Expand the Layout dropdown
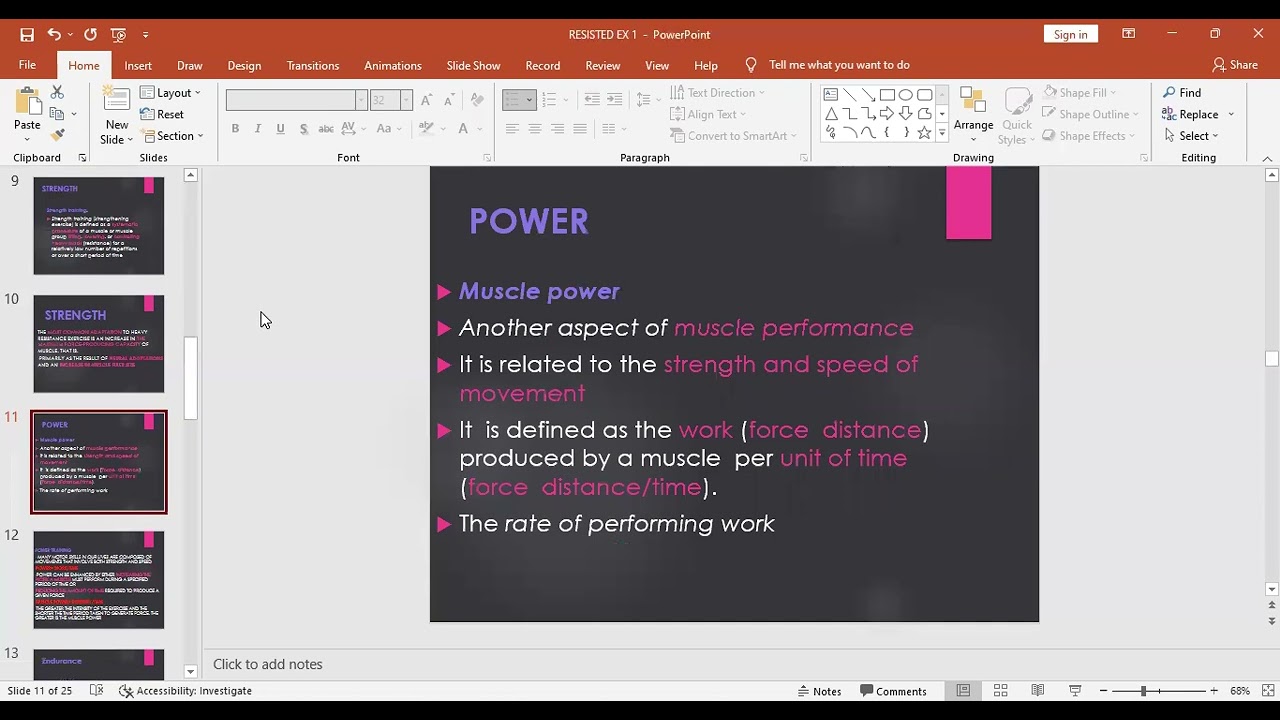This screenshot has height=720, width=1280. [x=171, y=92]
